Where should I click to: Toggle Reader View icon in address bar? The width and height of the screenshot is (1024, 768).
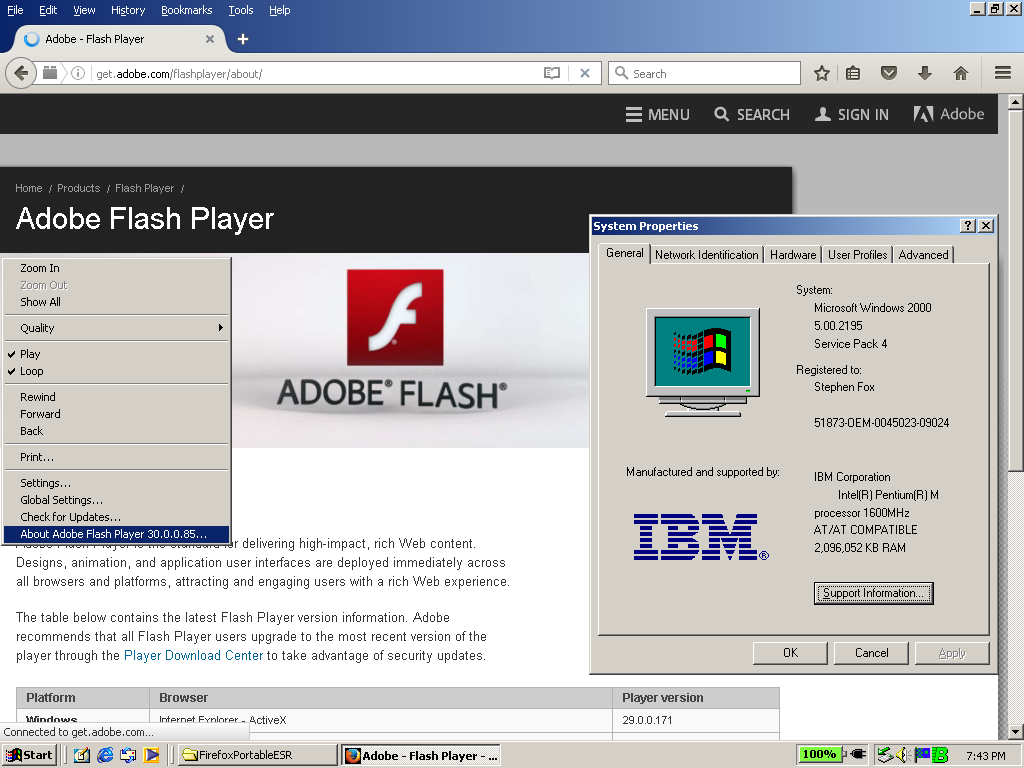coord(551,73)
